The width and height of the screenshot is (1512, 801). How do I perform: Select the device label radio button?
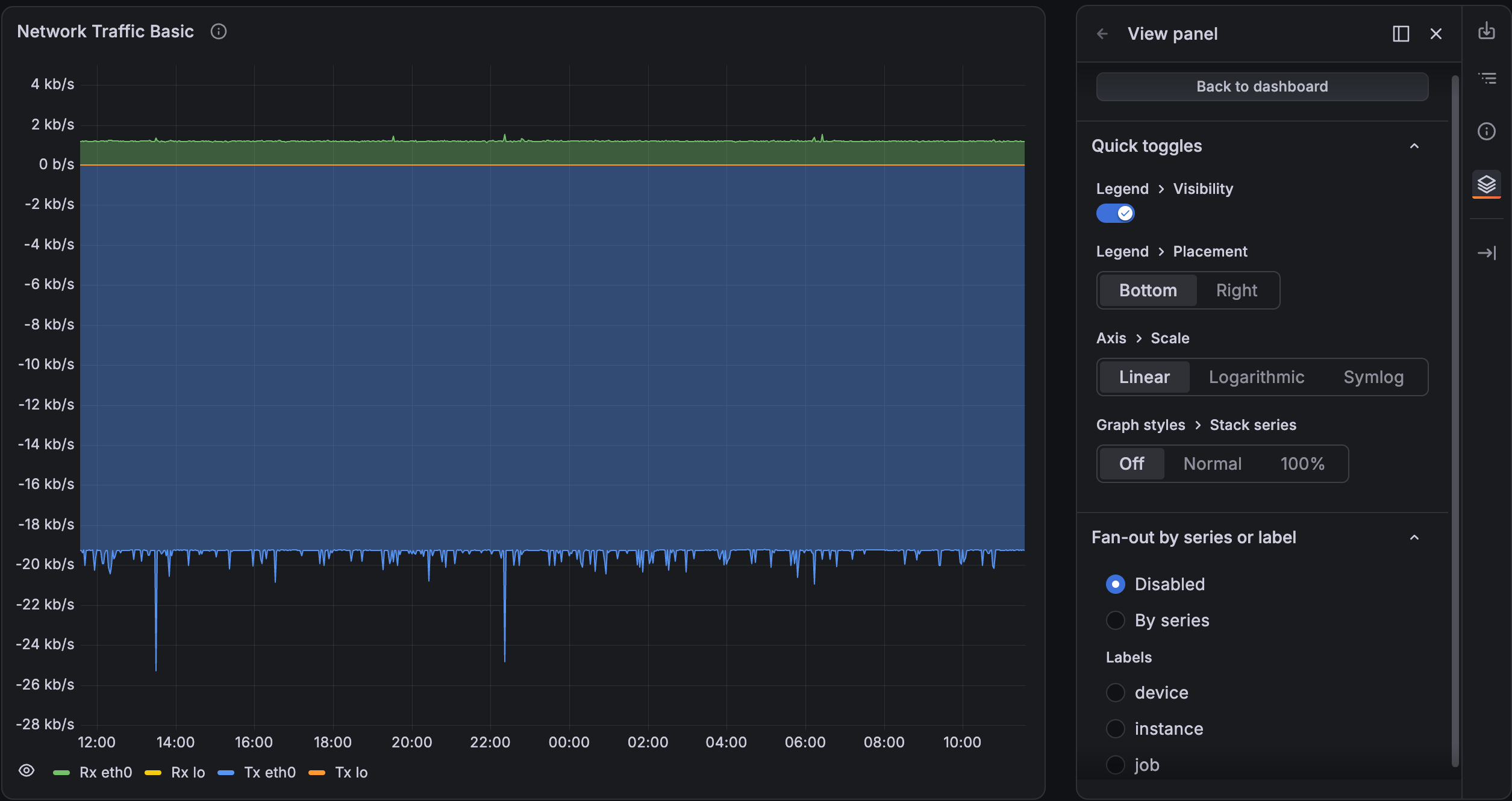tap(1116, 693)
